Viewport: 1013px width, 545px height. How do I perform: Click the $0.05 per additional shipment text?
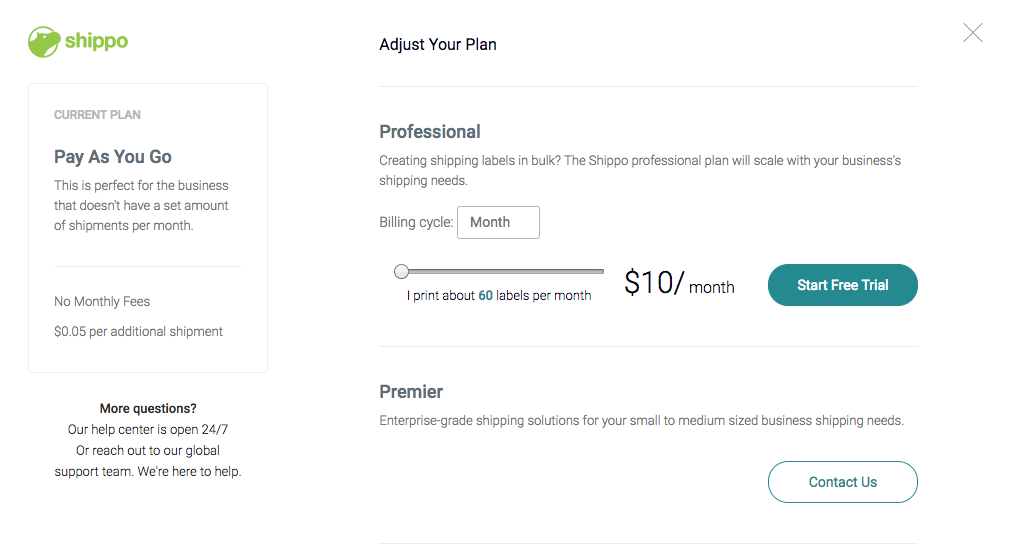click(x=138, y=331)
